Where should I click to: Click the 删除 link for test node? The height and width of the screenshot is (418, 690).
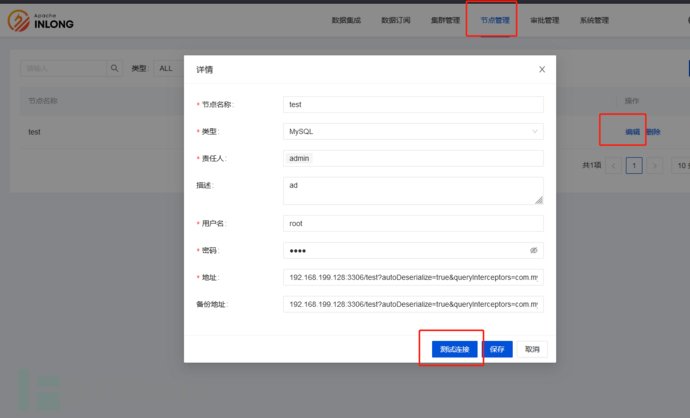click(653, 132)
